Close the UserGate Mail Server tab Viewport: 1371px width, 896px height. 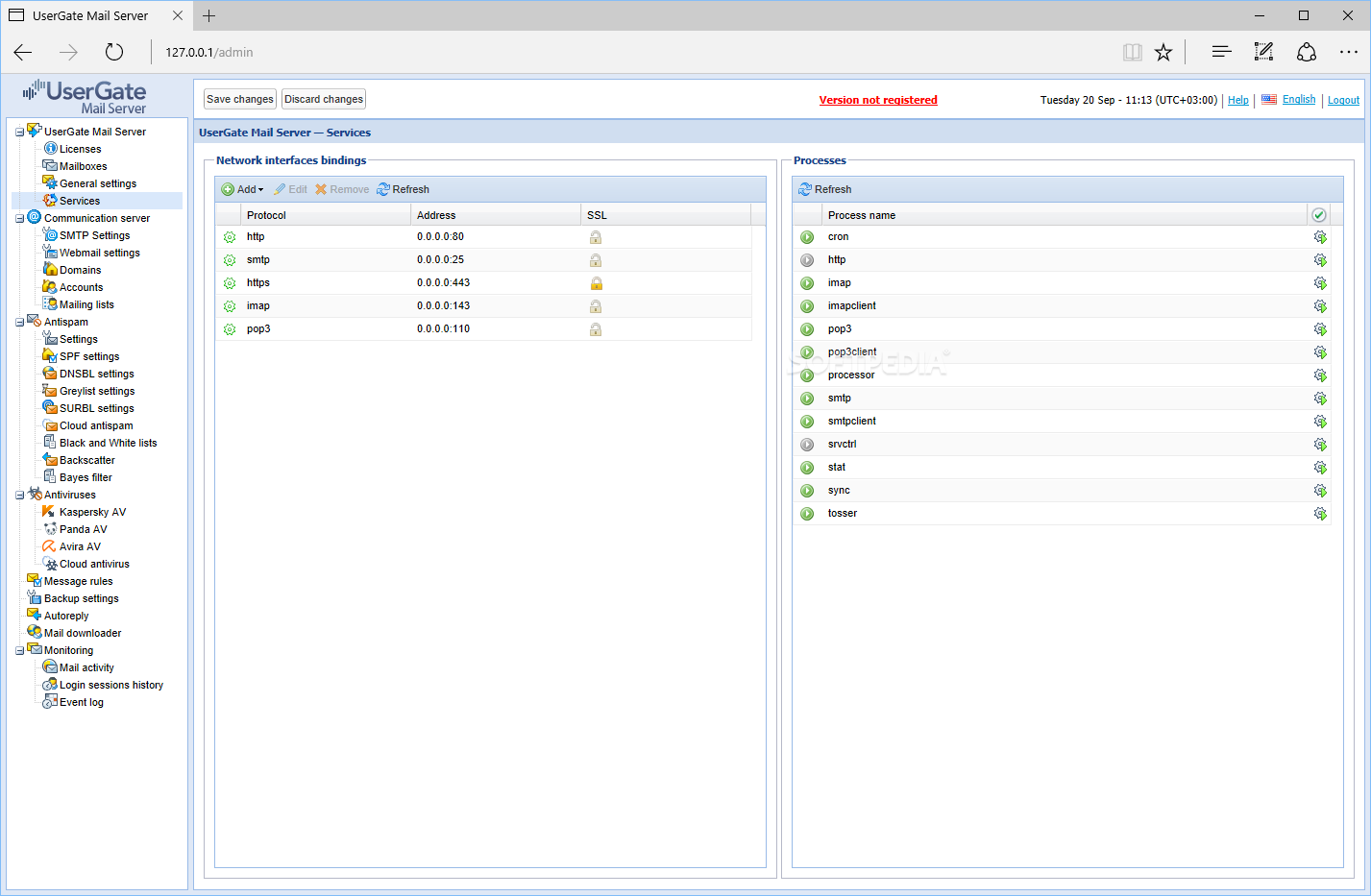178,15
